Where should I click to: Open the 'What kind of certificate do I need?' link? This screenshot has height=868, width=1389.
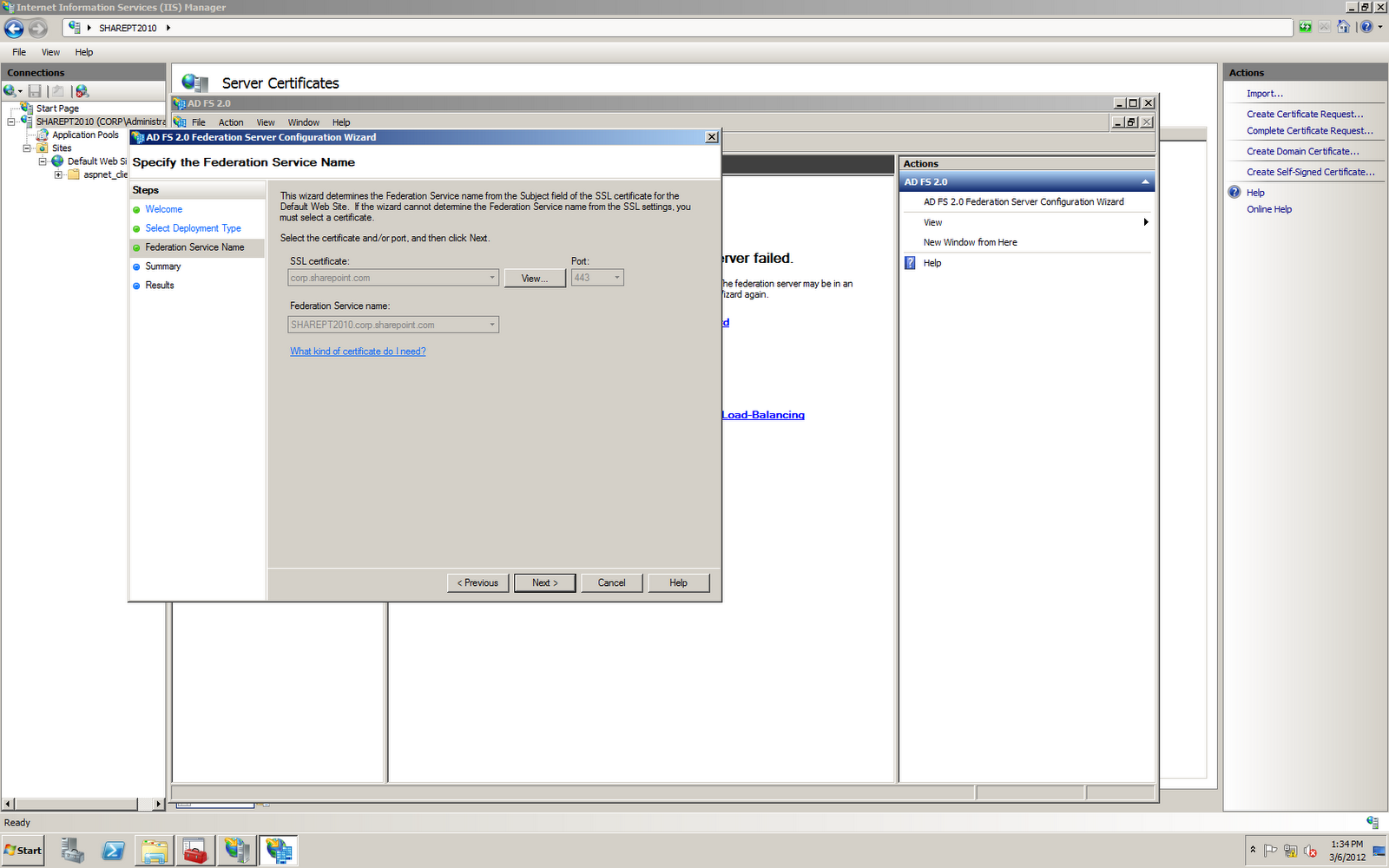[x=358, y=352]
